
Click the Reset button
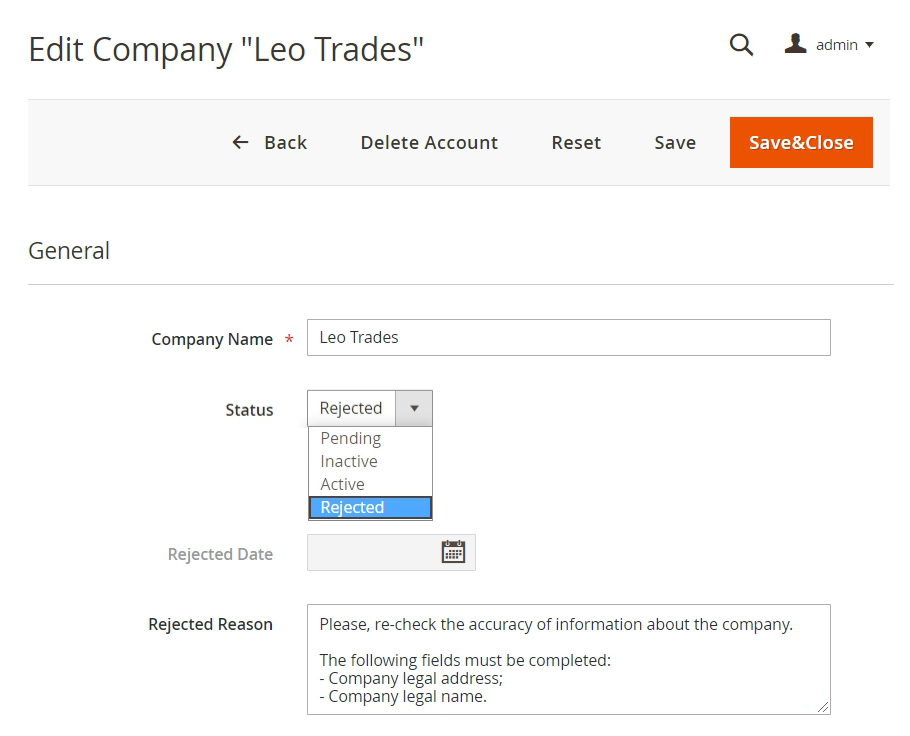click(x=576, y=142)
